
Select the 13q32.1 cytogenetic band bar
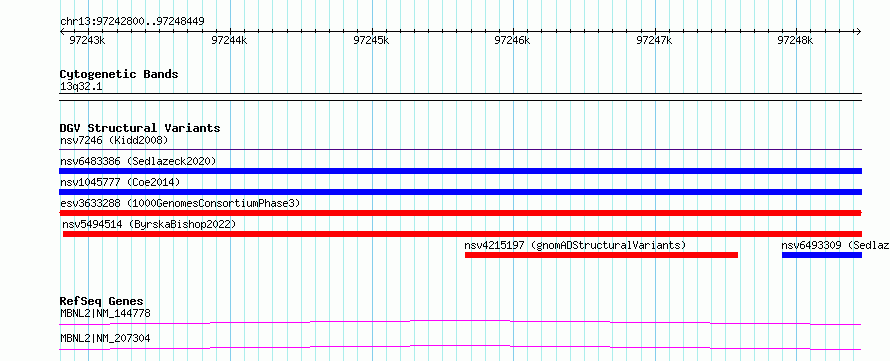461,97
